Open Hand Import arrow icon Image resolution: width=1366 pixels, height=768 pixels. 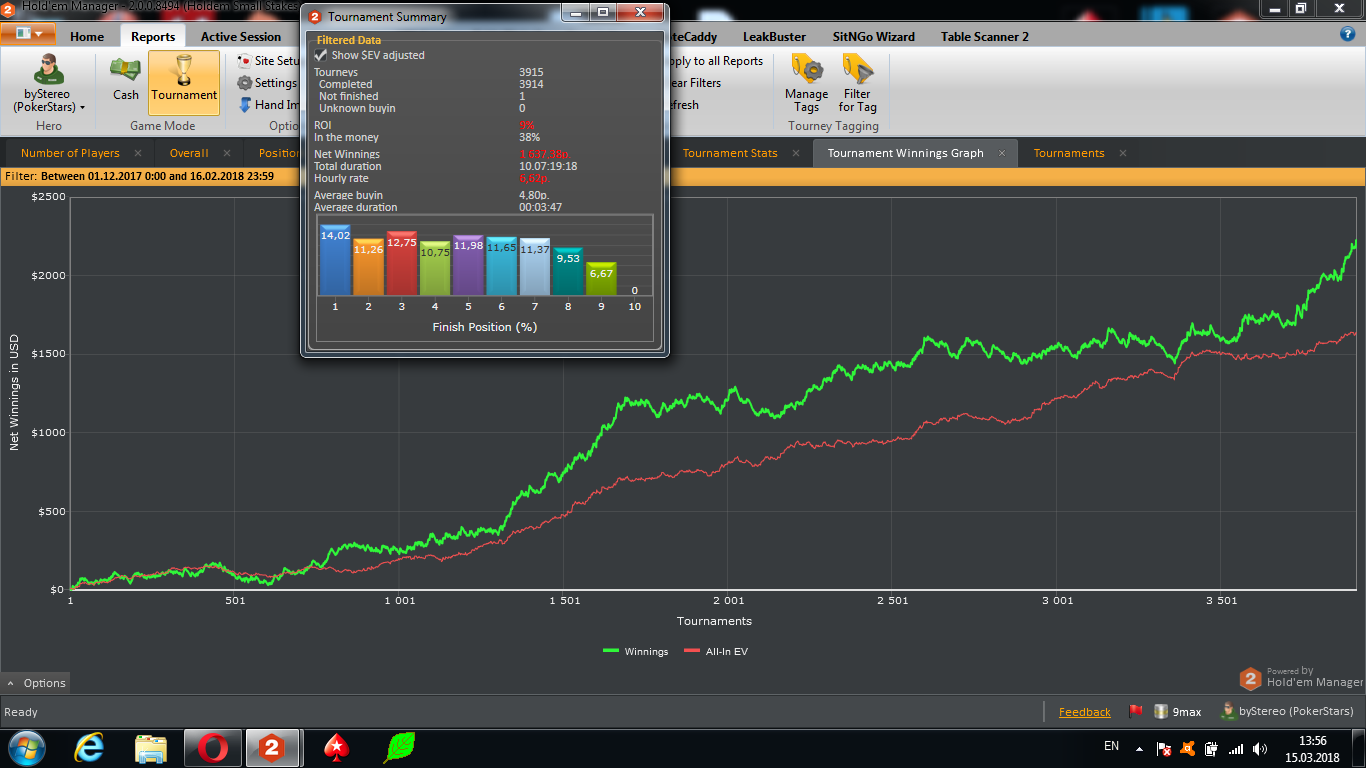[x=245, y=105]
